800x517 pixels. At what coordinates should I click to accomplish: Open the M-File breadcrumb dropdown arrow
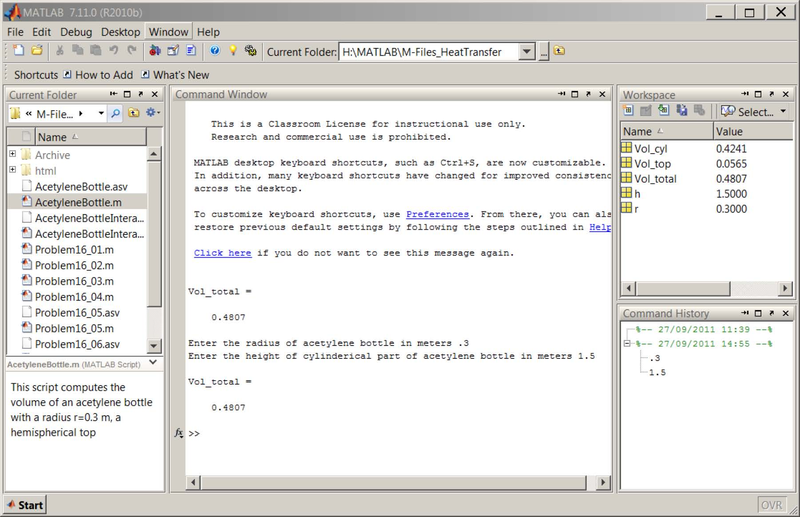101,113
